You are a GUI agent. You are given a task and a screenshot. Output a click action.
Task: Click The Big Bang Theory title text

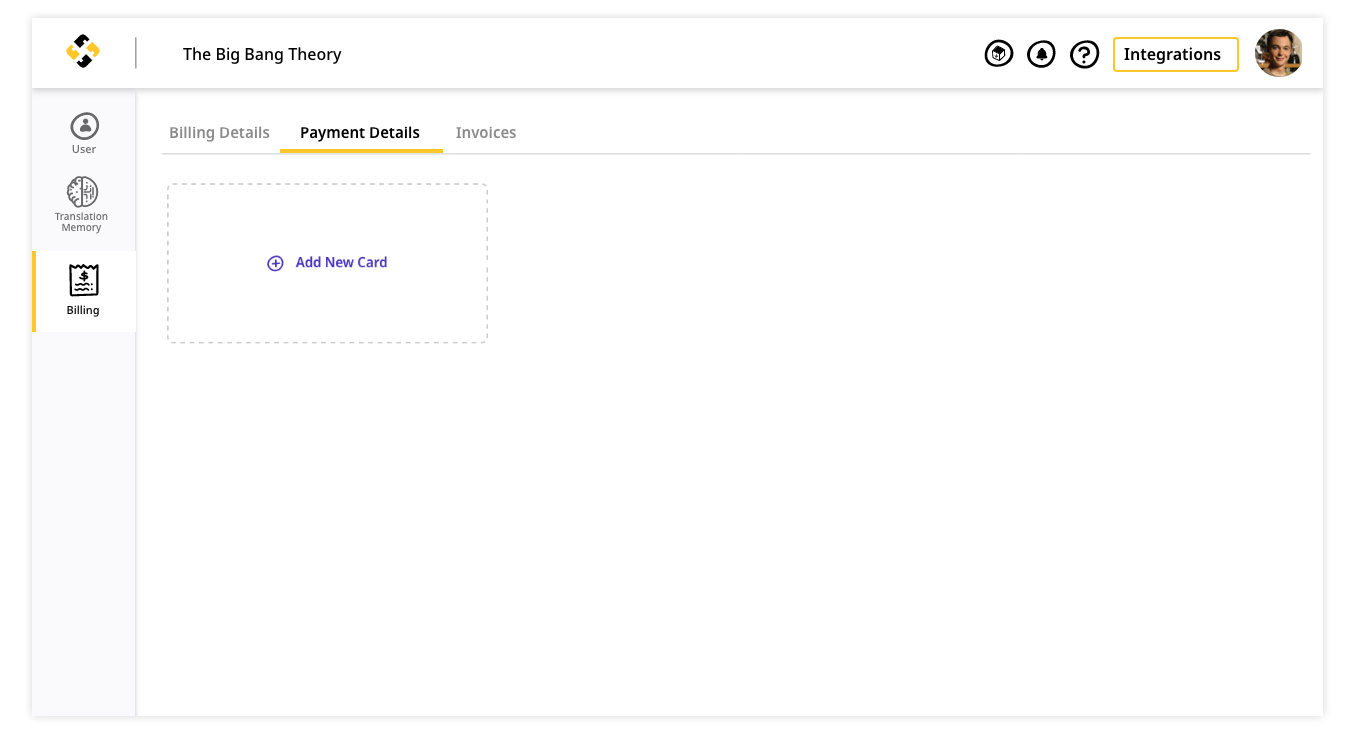[262, 54]
